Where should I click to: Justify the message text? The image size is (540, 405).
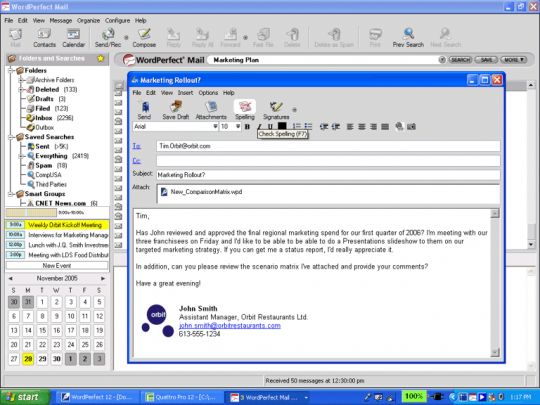(385, 127)
